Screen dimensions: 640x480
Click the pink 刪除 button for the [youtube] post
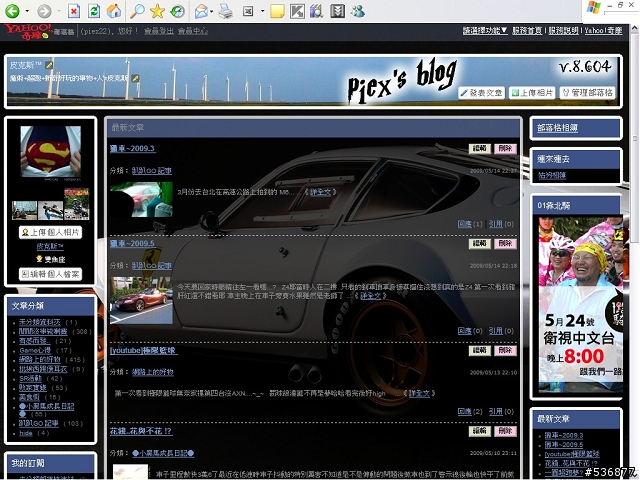[505, 351]
